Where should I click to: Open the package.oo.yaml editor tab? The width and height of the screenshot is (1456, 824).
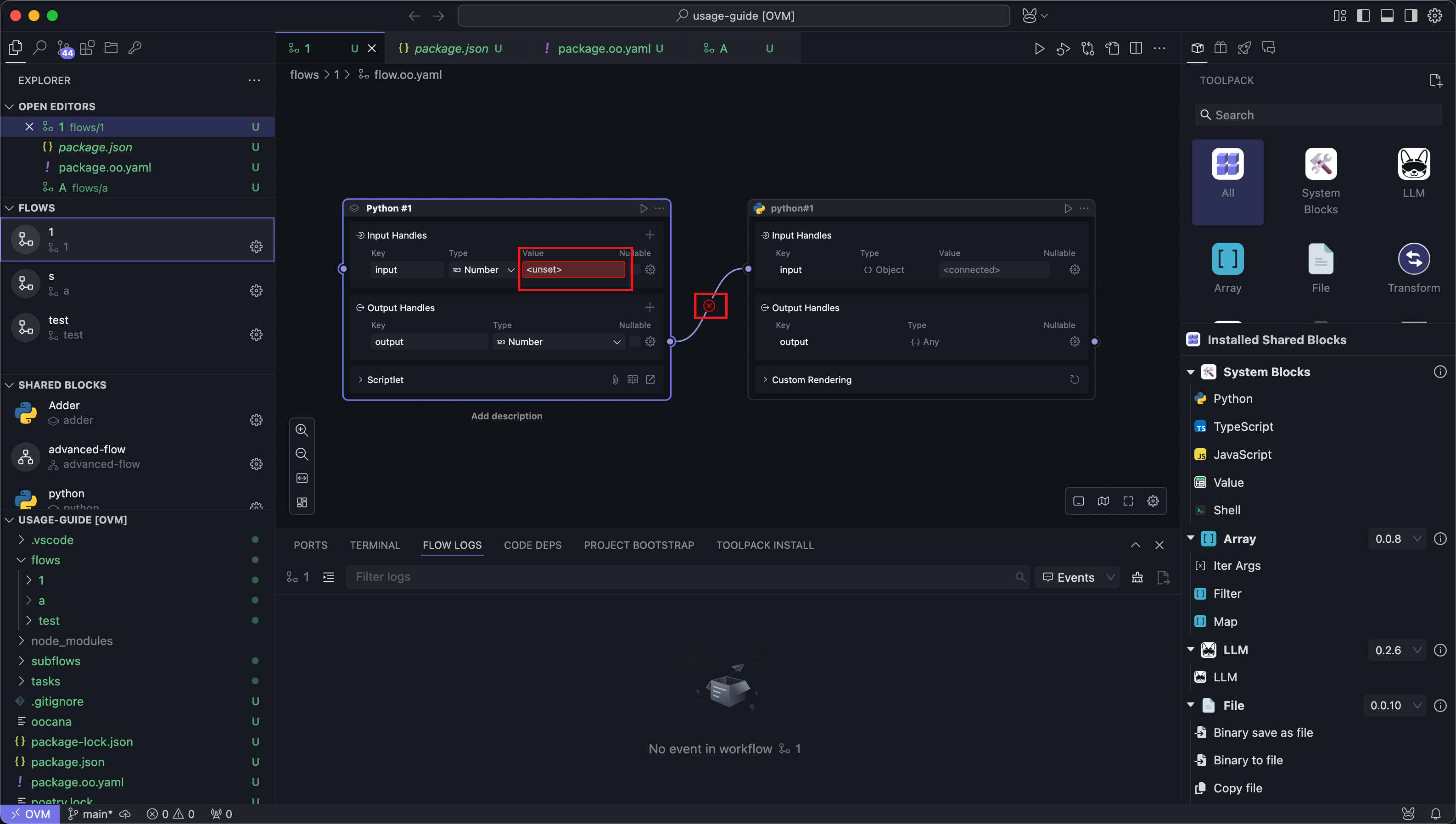point(604,49)
